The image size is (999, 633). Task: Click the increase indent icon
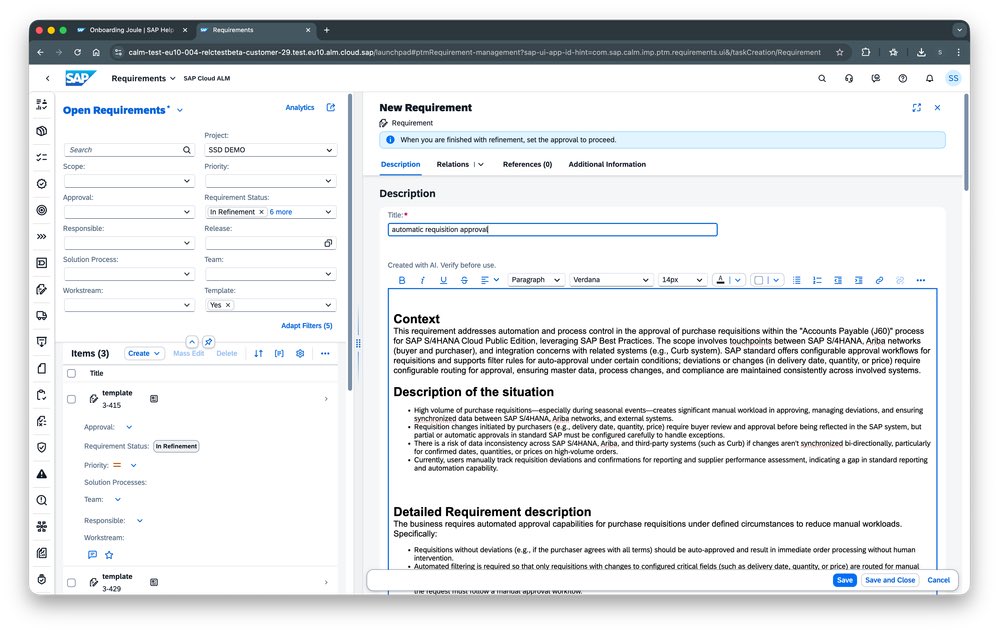858,280
